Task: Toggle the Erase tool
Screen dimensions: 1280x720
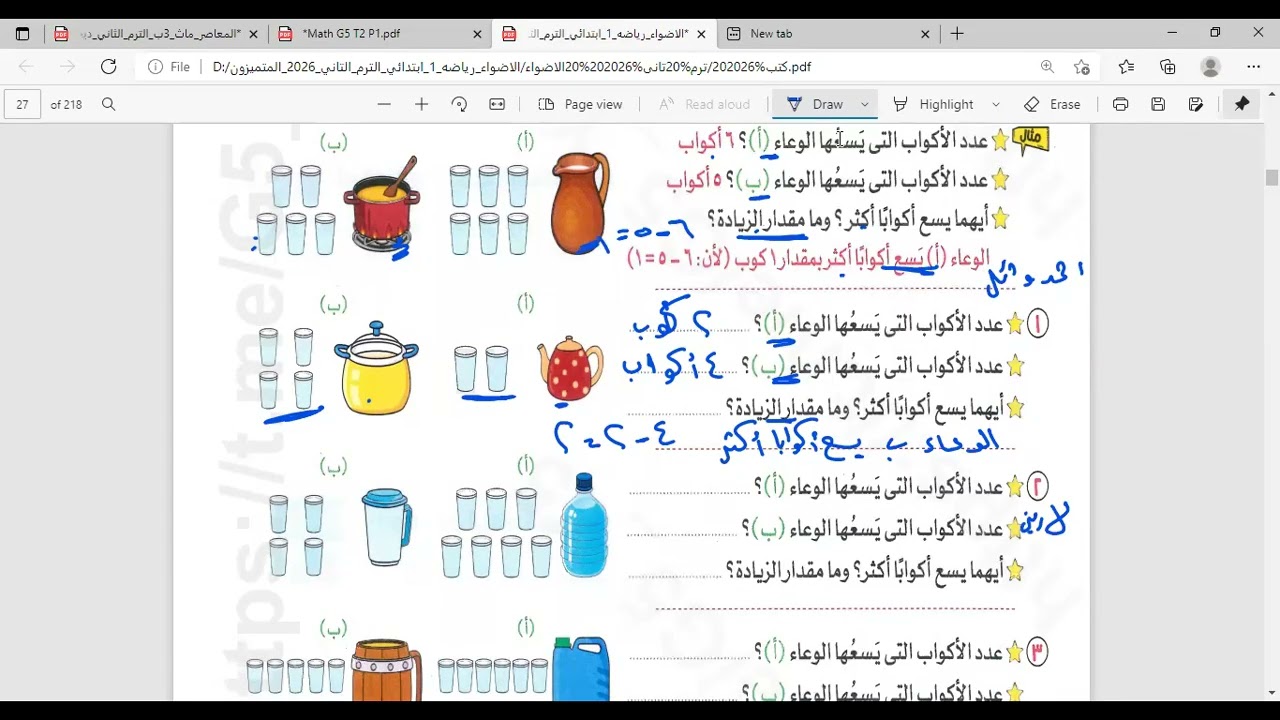Action: (1052, 104)
